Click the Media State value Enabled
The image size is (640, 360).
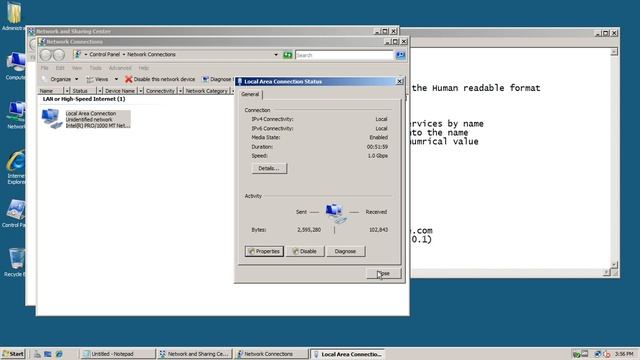coord(378,138)
